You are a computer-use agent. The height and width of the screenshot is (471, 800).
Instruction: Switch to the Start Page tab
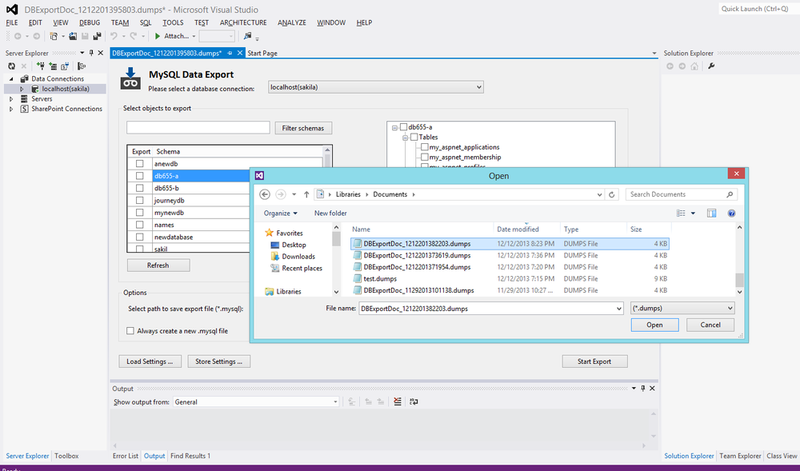tap(262, 53)
